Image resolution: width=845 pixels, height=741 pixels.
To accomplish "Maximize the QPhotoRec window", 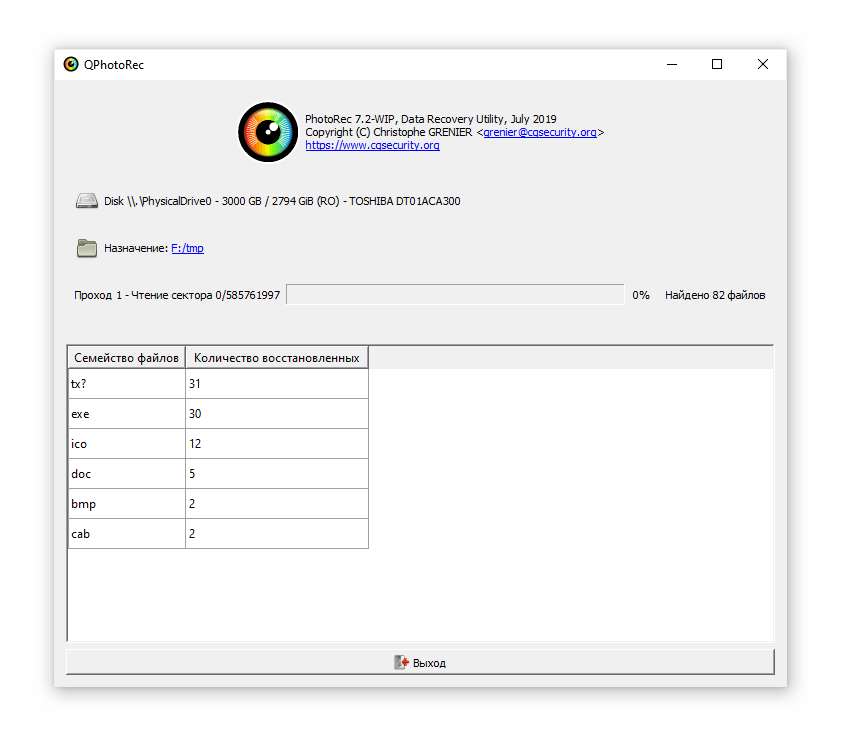I will click(x=717, y=64).
